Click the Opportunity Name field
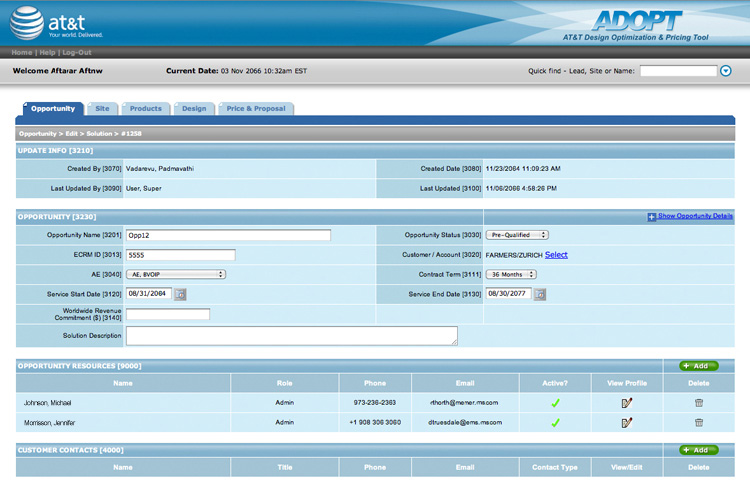750x485 pixels. pyautogui.click(x=228, y=235)
